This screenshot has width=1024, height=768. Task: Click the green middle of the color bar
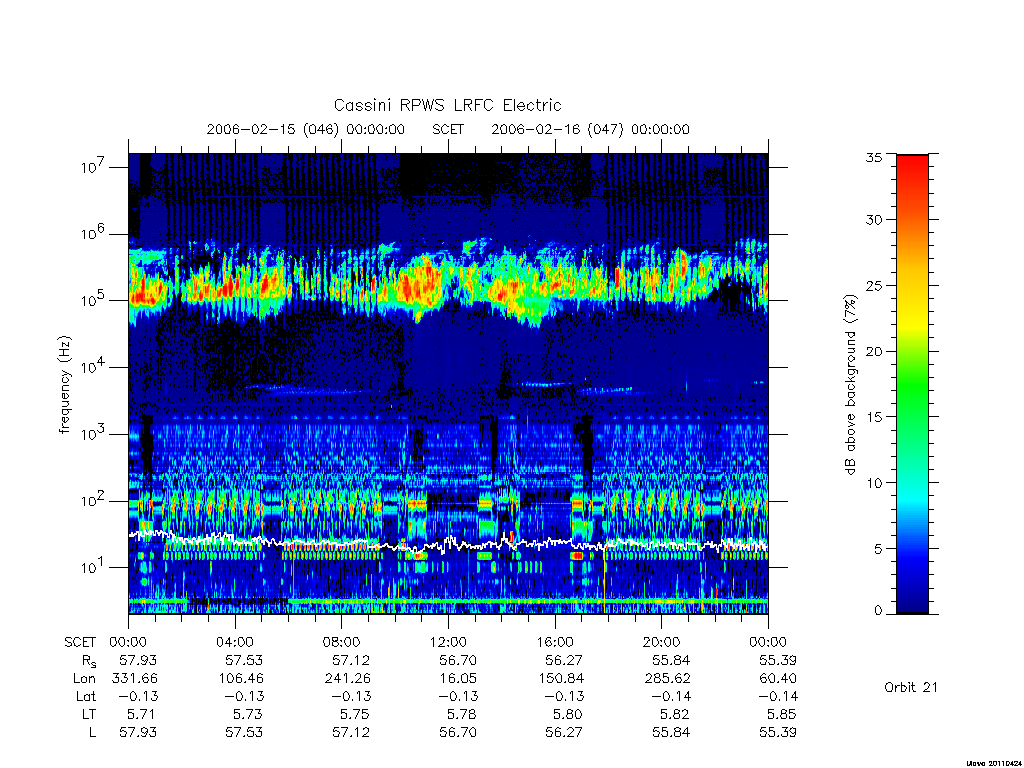pos(912,385)
